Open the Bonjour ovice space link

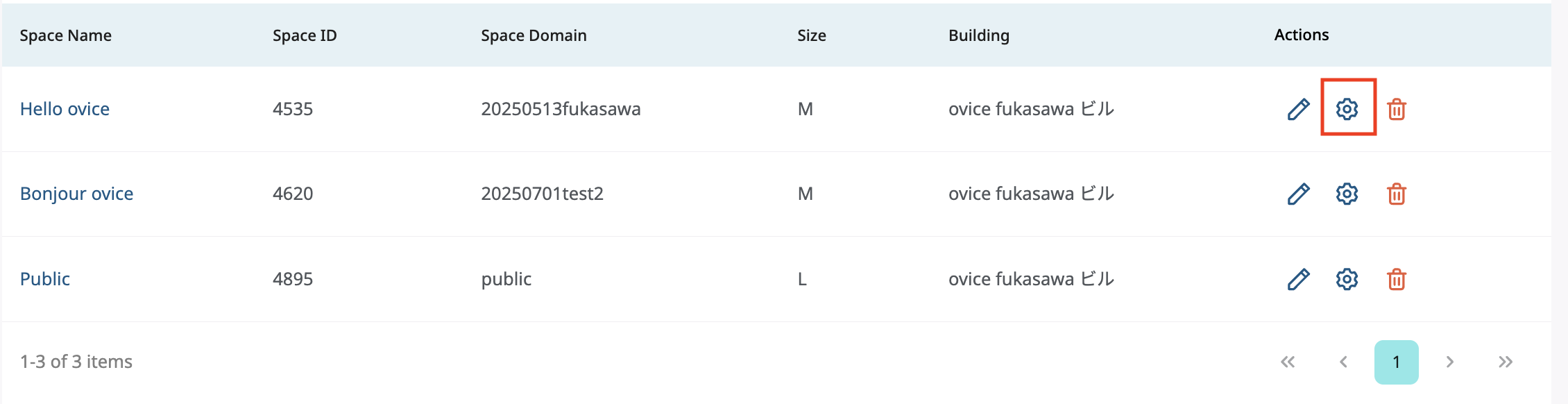(76, 194)
